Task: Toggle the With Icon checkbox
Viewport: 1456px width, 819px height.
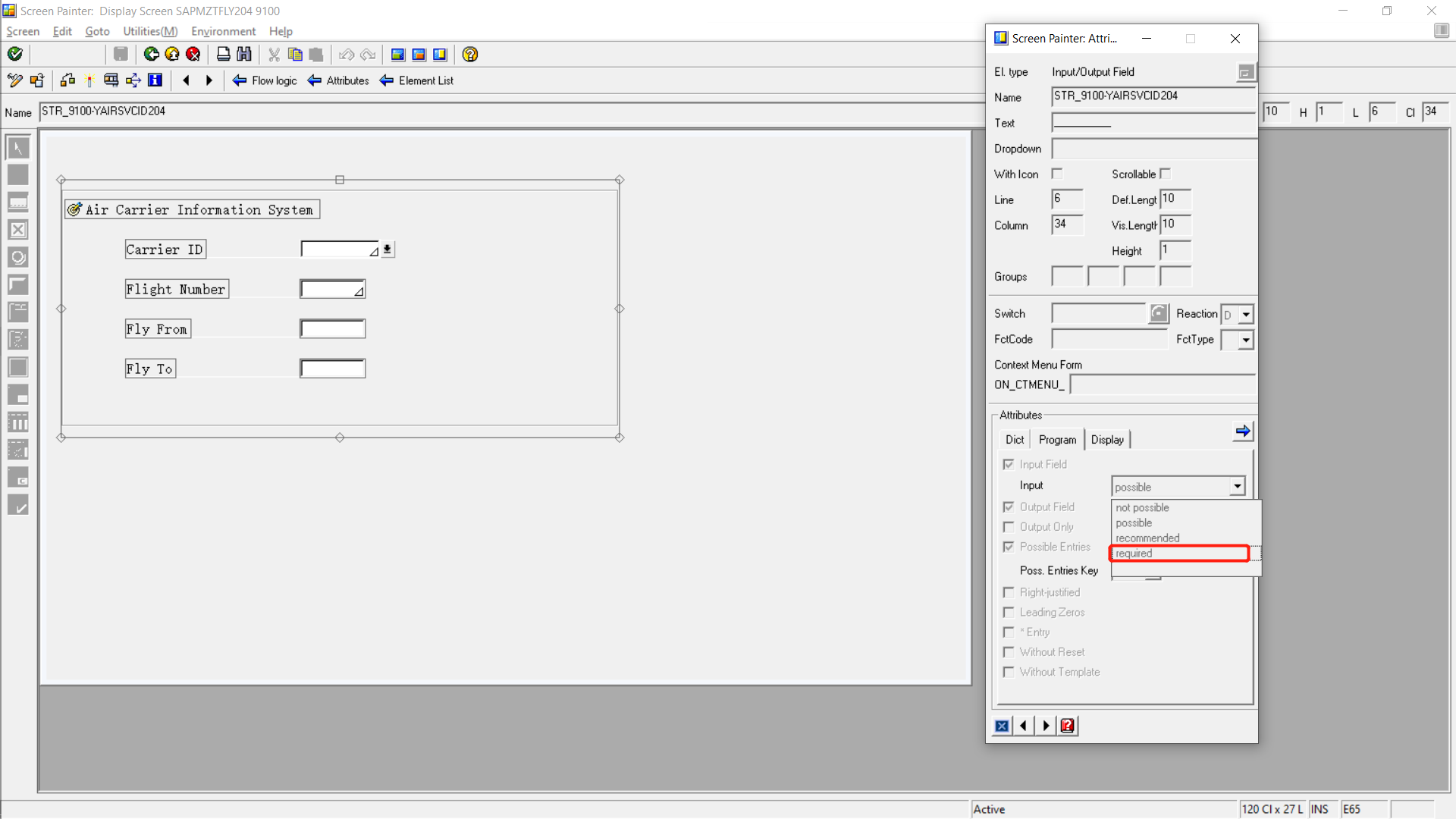Action: click(x=1058, y=173)
